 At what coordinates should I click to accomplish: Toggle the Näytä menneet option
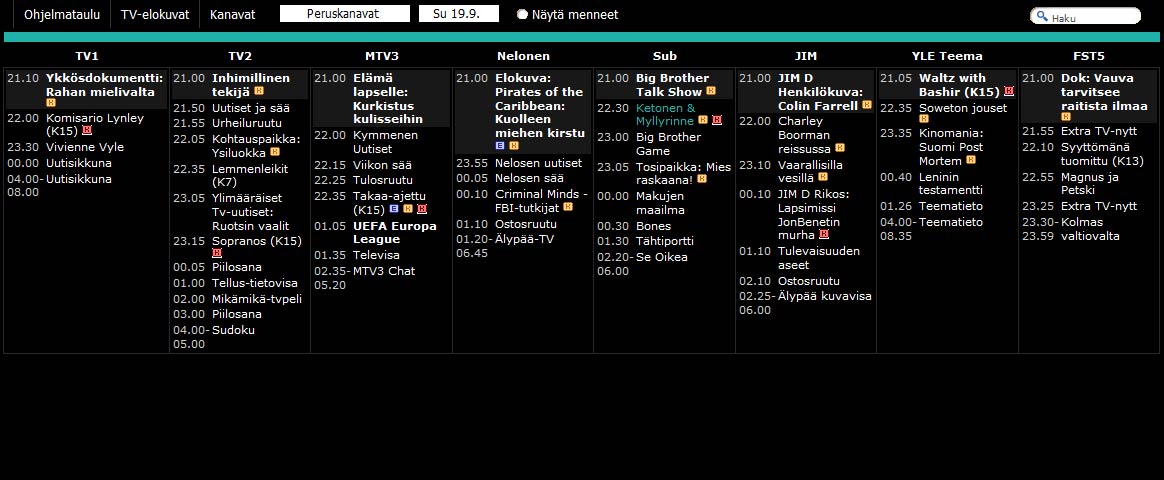point(523,14)
